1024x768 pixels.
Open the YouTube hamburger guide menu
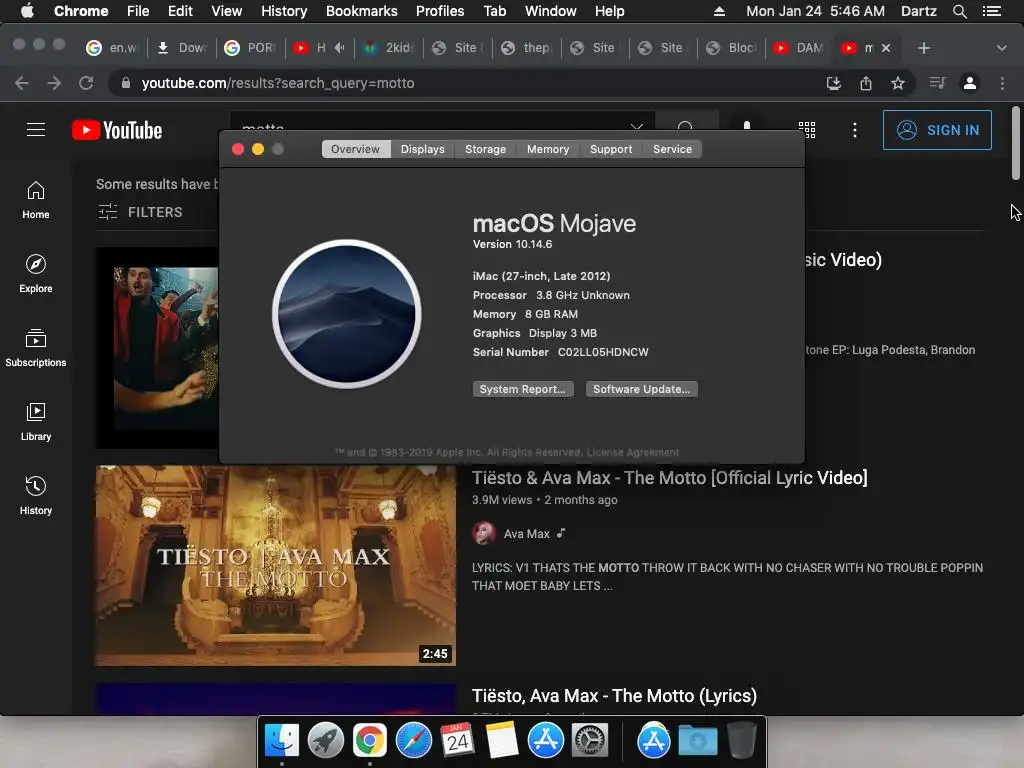pyautogui.click(x=36, y=130)
